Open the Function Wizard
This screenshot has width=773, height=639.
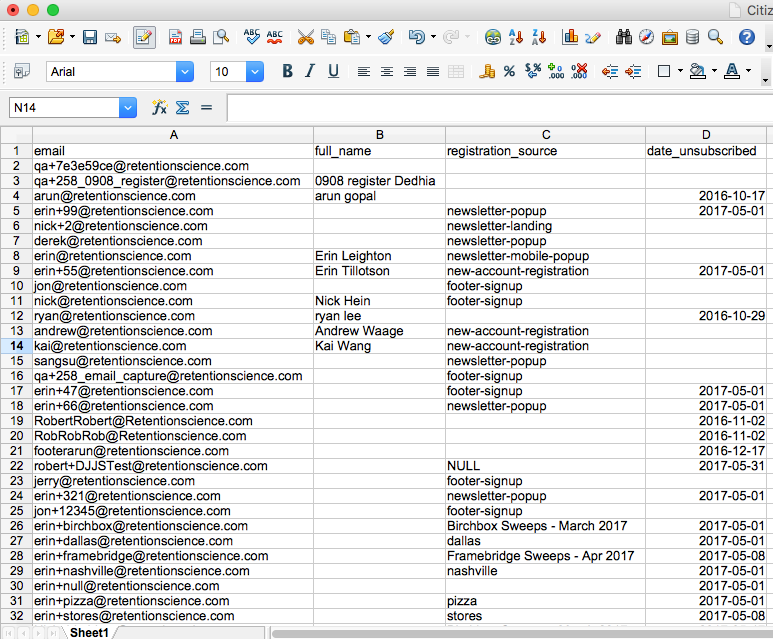[x=159, y=107]
